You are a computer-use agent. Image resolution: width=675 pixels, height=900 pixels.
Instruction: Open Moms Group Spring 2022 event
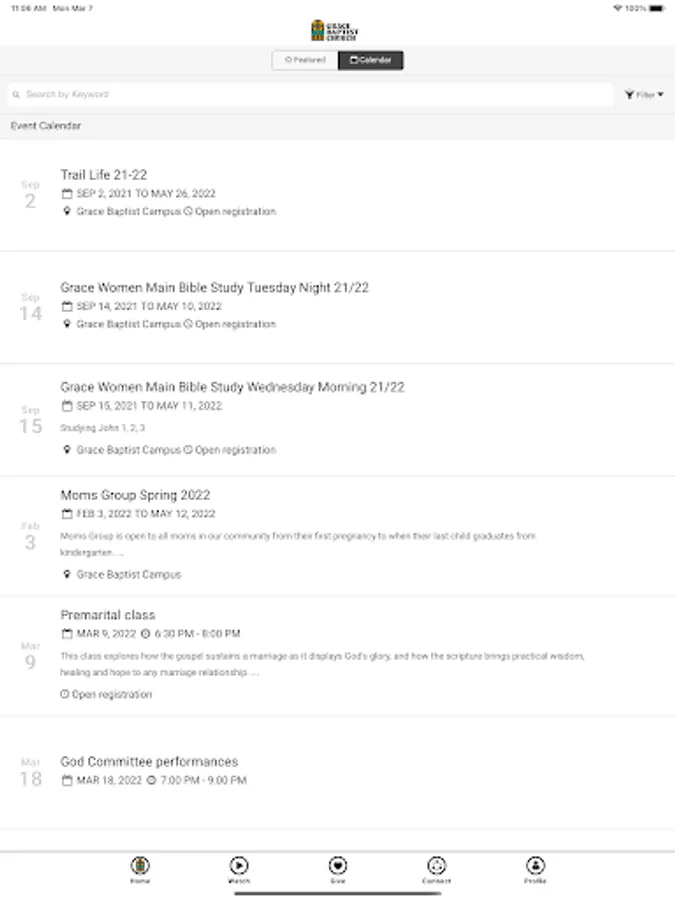tap(135, 495)
